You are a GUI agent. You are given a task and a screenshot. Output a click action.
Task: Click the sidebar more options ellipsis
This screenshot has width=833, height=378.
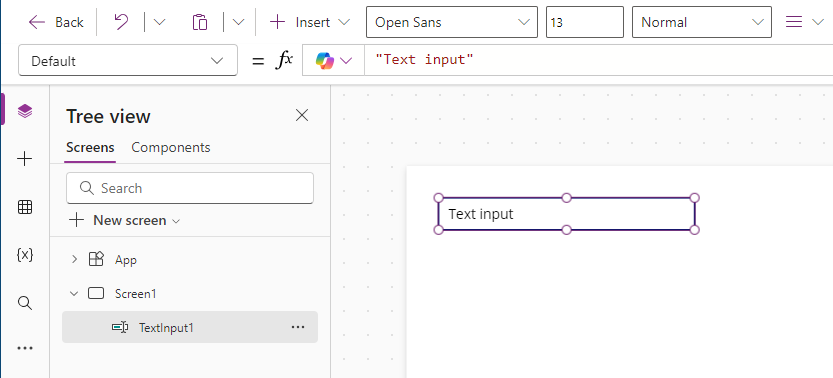click(x=25, y=348)
